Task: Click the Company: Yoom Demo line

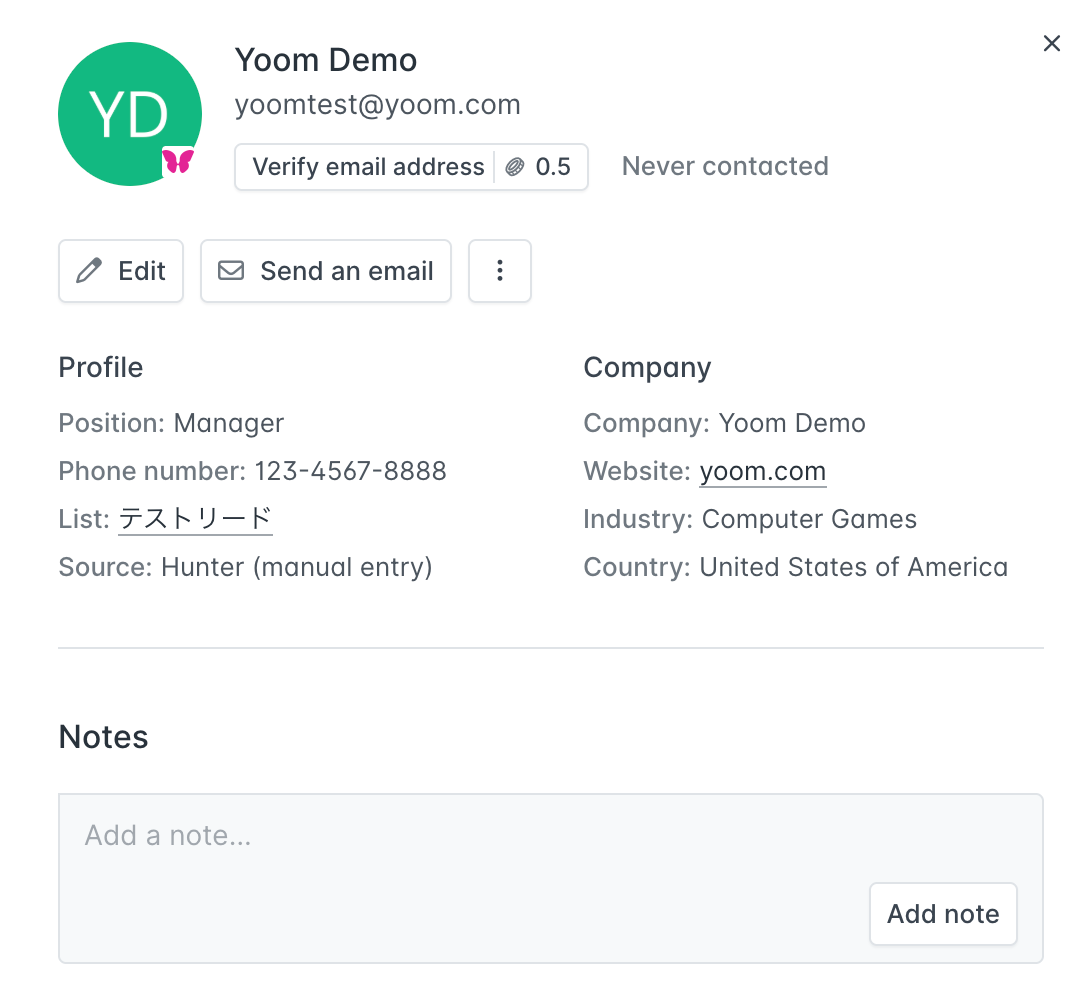Action: click(725, 423)
